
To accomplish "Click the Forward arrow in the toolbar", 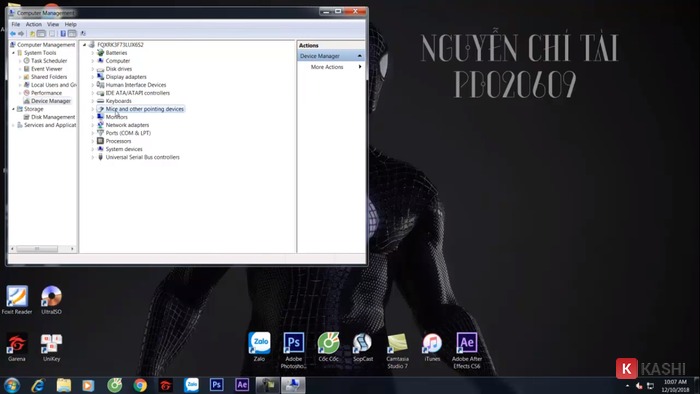I will (21, 33).
